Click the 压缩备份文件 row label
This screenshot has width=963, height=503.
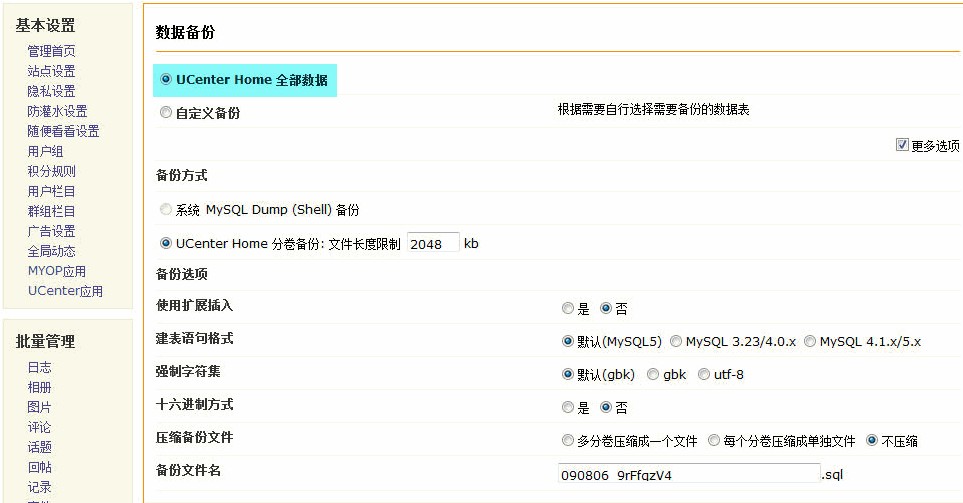(x=195, y=437)
